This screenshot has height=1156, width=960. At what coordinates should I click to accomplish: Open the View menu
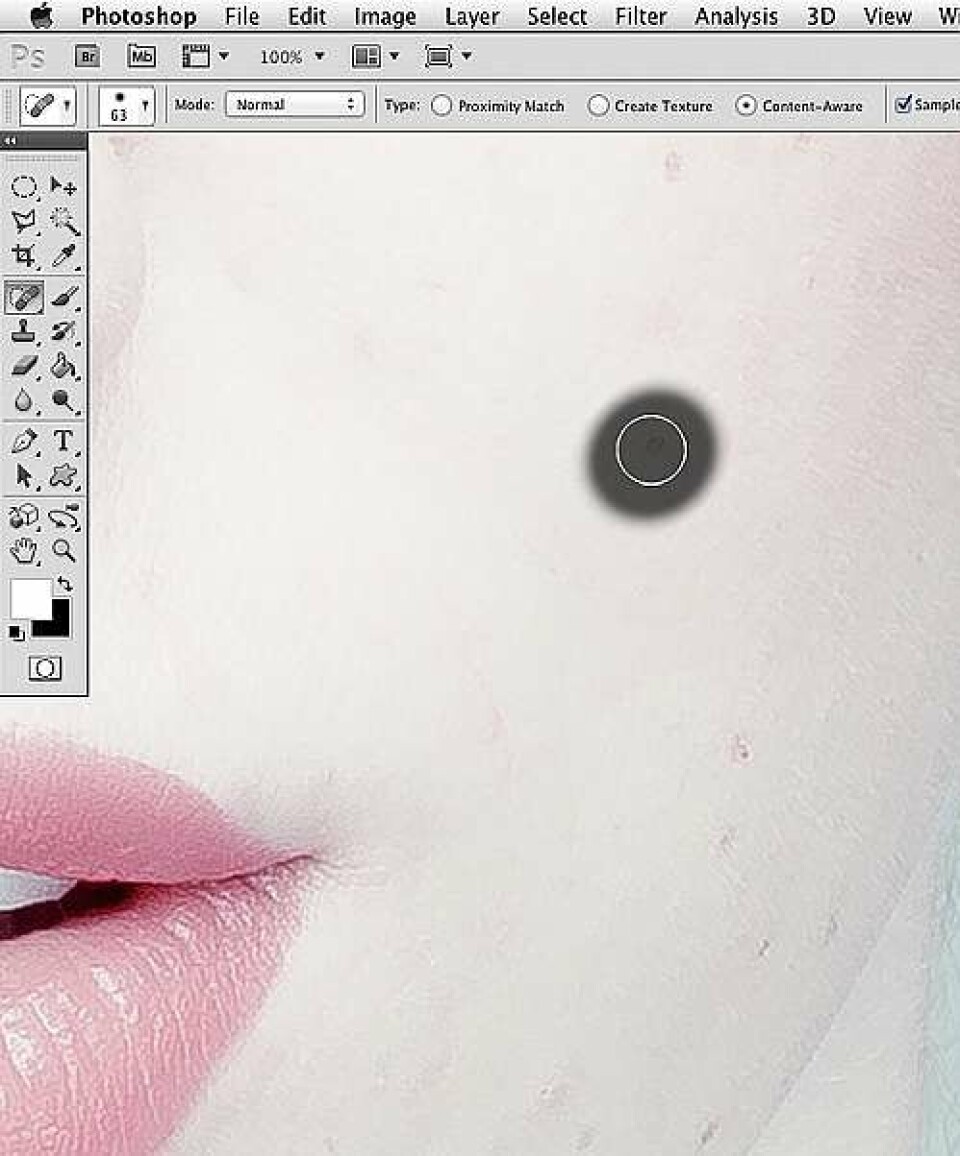(x=887, y=16)
